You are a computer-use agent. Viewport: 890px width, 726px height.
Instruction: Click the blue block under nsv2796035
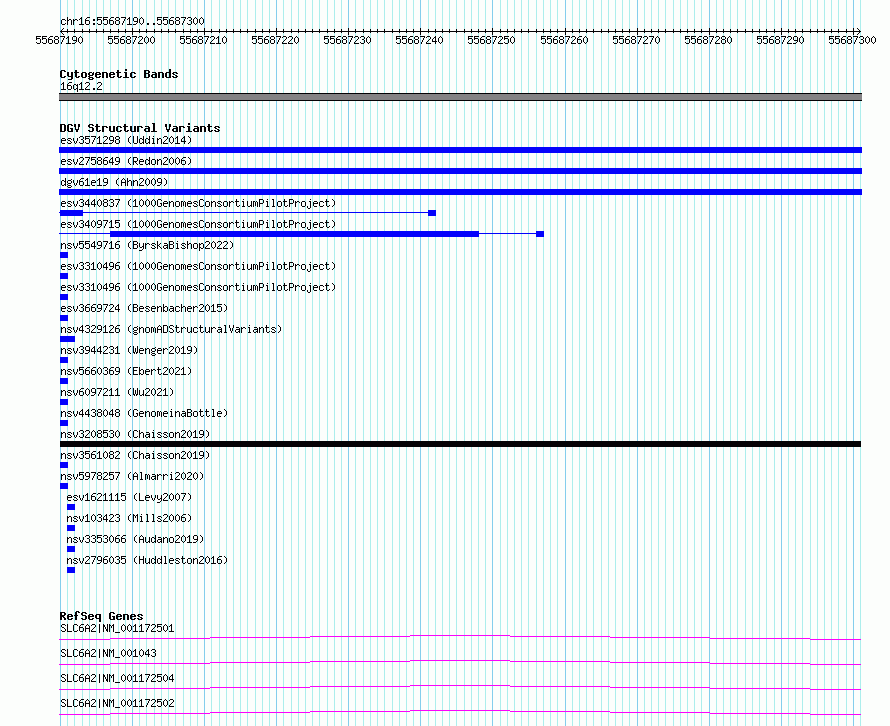point(71,570)
